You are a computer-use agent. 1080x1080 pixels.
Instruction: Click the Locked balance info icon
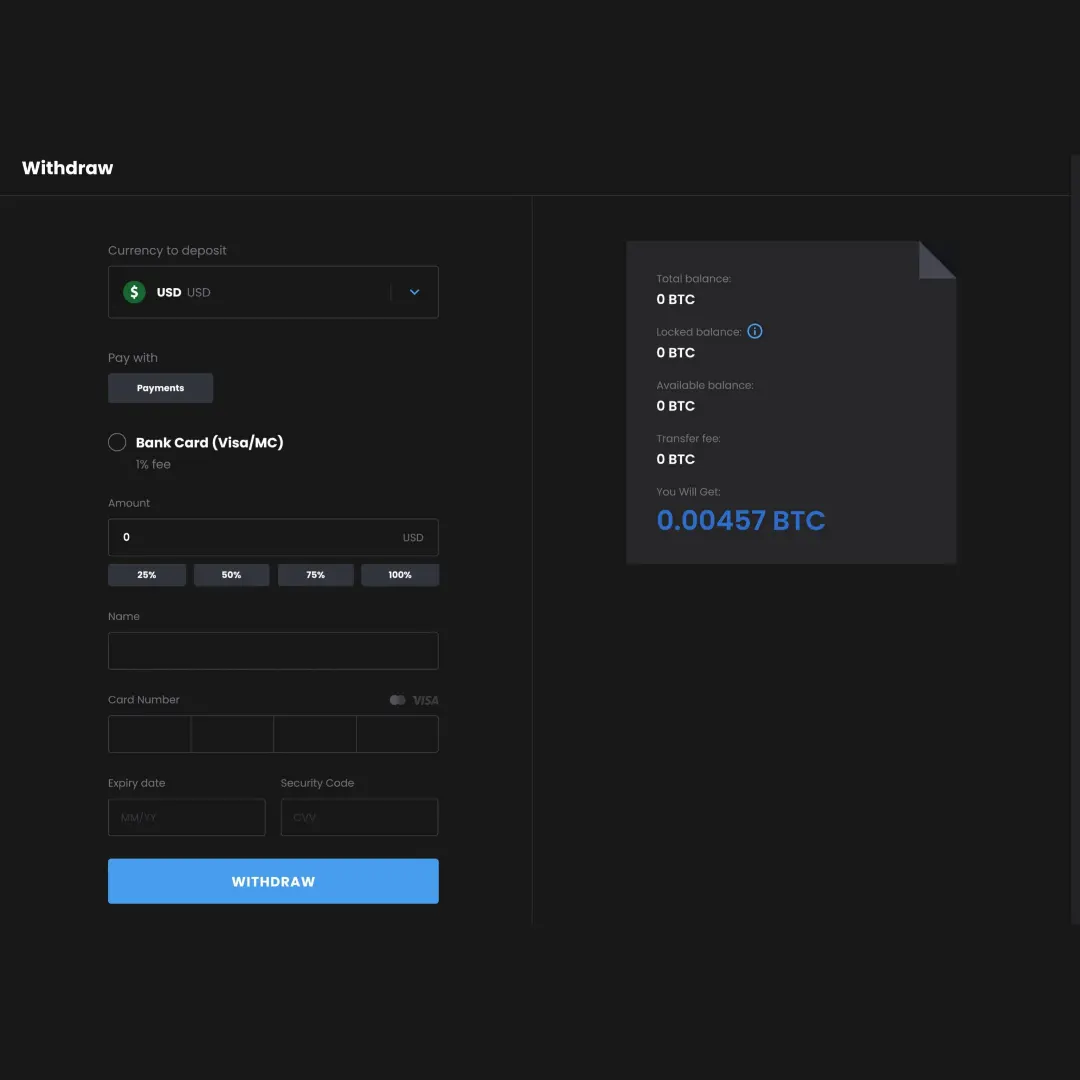(755, 331)
